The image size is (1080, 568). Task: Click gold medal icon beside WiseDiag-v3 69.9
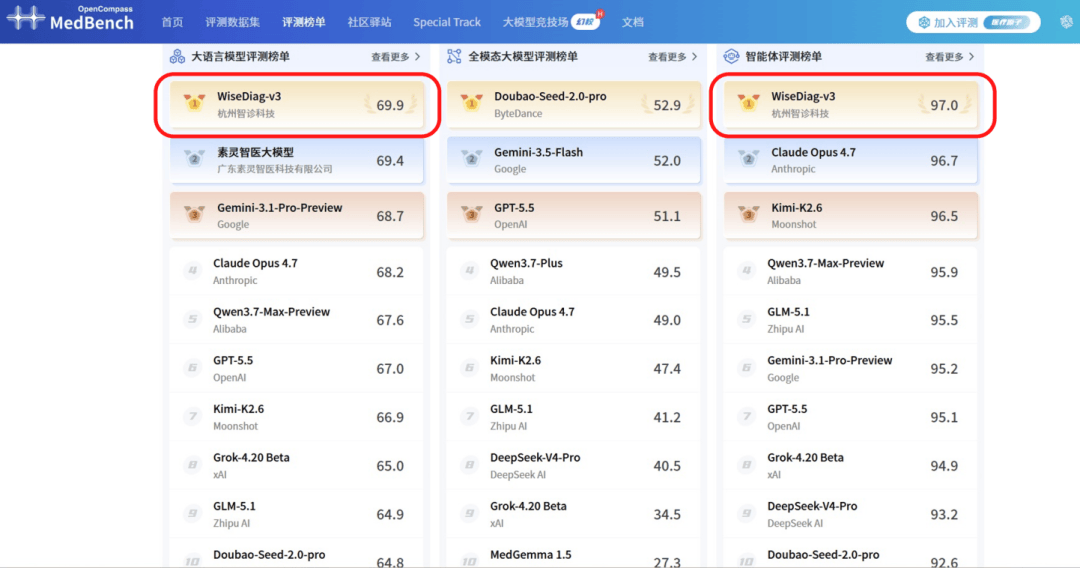click(195, 103)
